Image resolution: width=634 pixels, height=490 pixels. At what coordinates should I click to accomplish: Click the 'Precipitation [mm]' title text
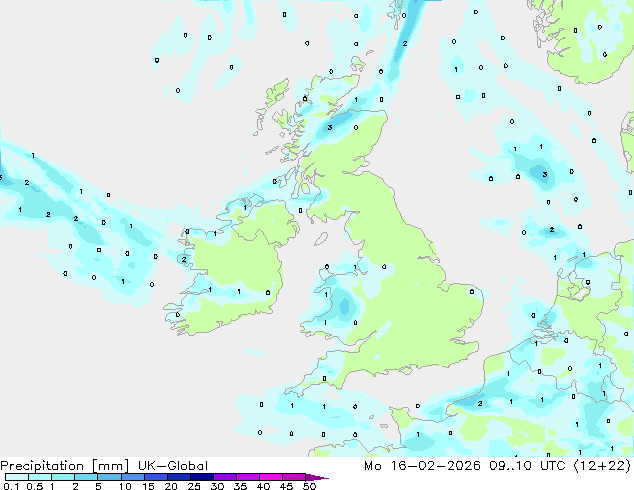(x=65, y=466)
